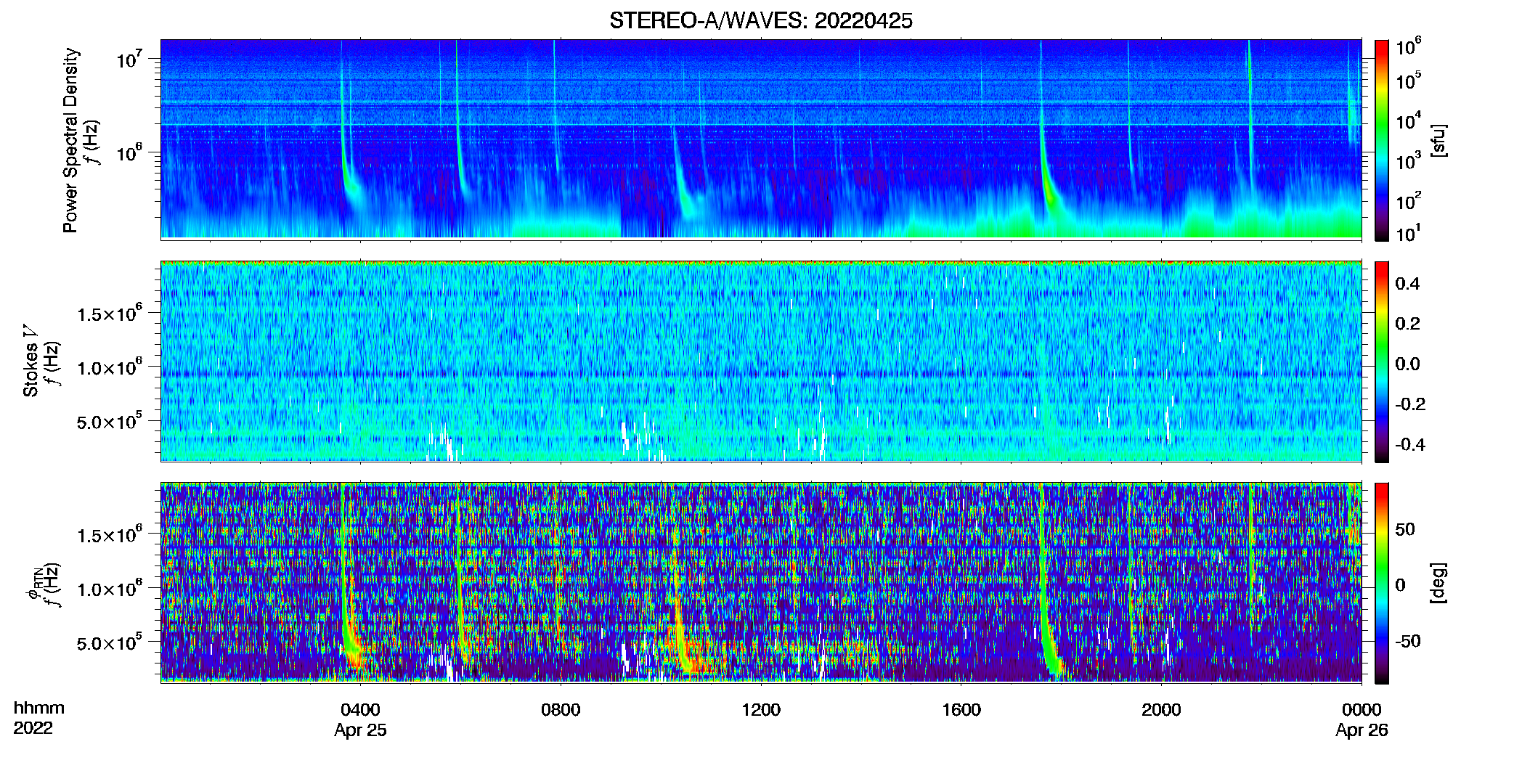The width and height of the screenshot is (1522, 784).
Task: Click the 50 degree colorbar value
Action: pos(1405,529)
